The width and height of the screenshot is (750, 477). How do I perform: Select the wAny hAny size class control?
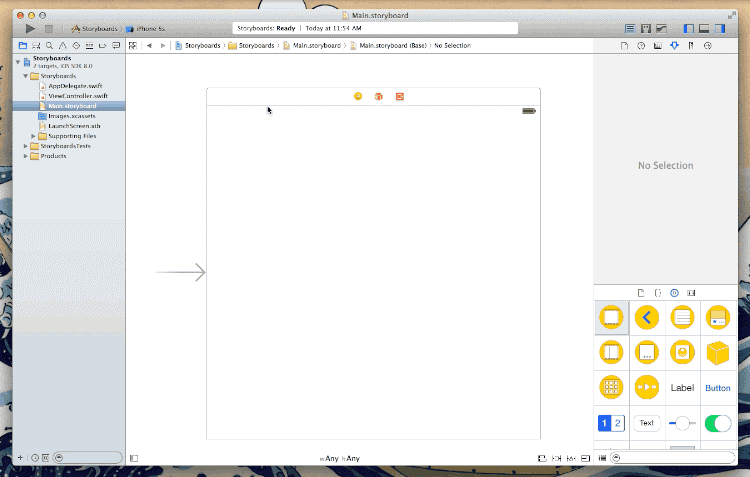[x=340, y=458]
